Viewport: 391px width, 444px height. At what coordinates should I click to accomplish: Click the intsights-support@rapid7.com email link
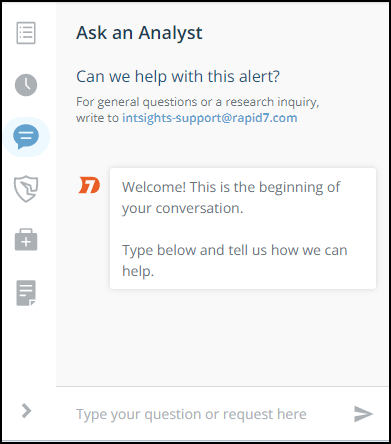point(210,118)
